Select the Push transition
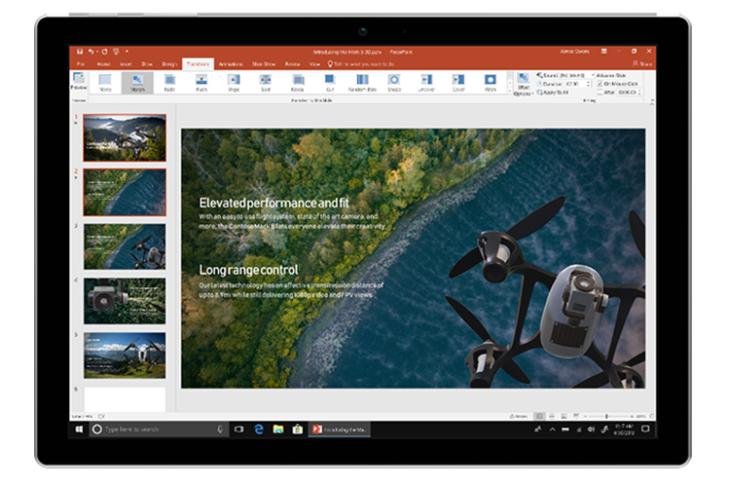 pyautogui.click(x=201, y=83)
